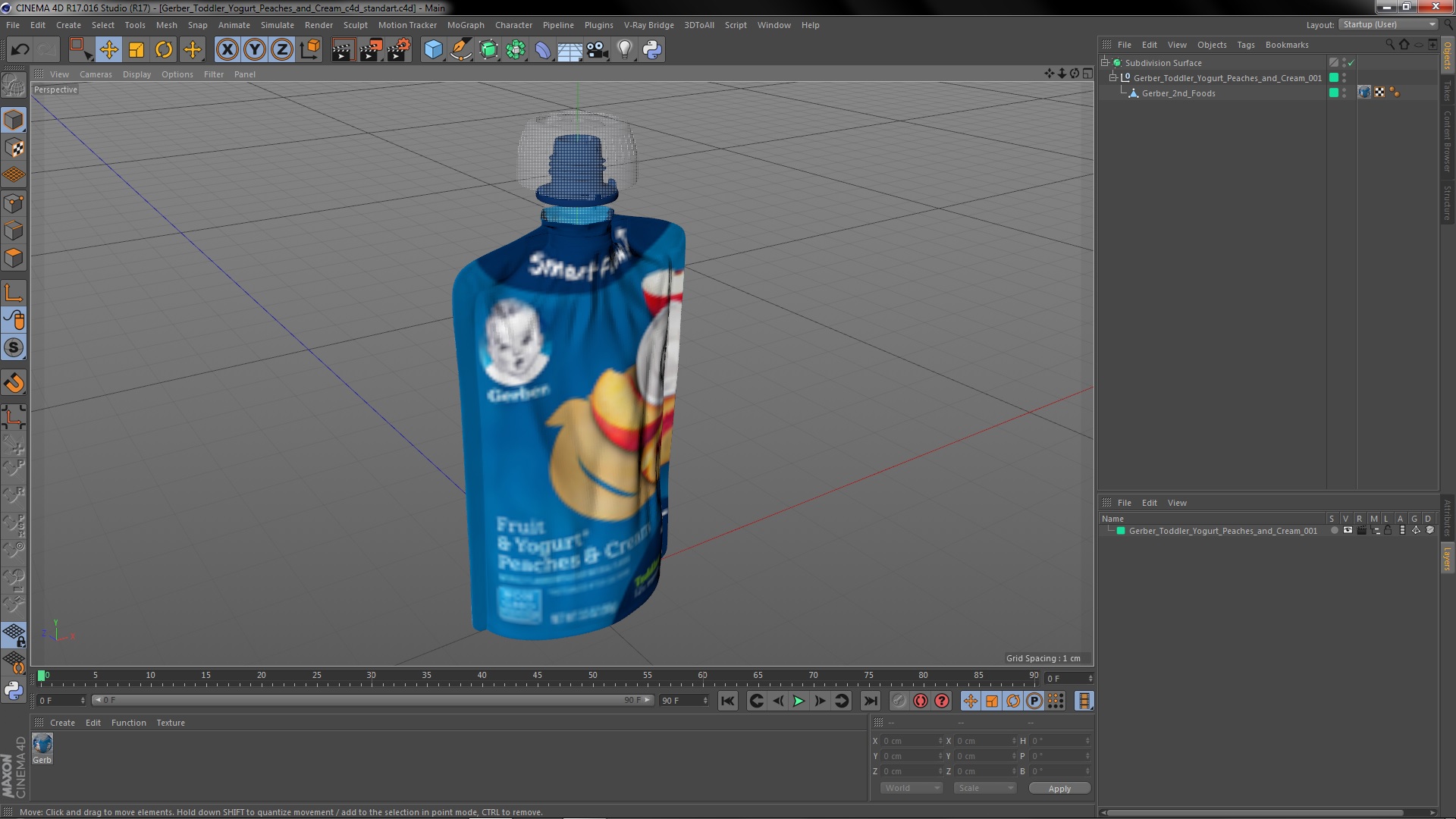Click timeline range preview slider bar
1456x819 pixels.
(x=372, y=701)
